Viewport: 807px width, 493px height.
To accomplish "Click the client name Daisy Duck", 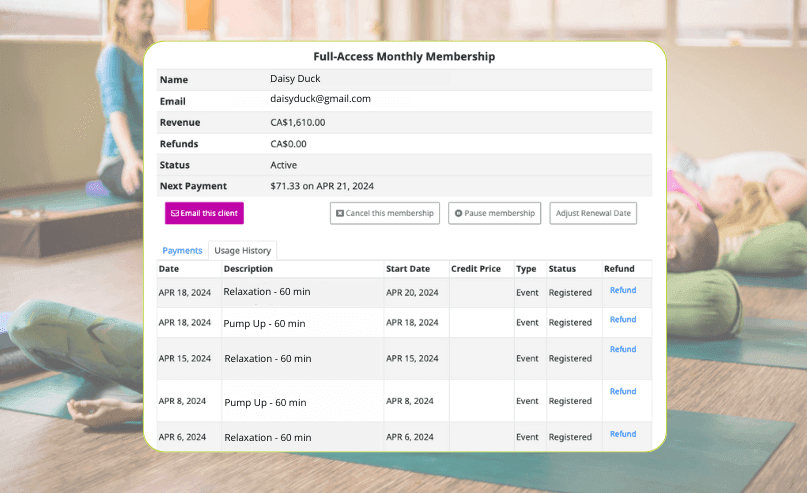I will (x=296, y=78).
